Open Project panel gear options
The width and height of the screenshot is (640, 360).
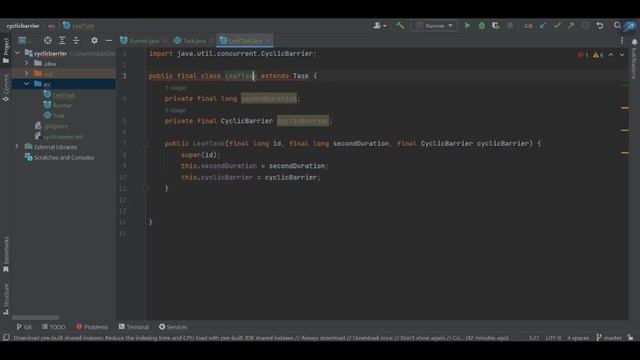coord(94,40)
